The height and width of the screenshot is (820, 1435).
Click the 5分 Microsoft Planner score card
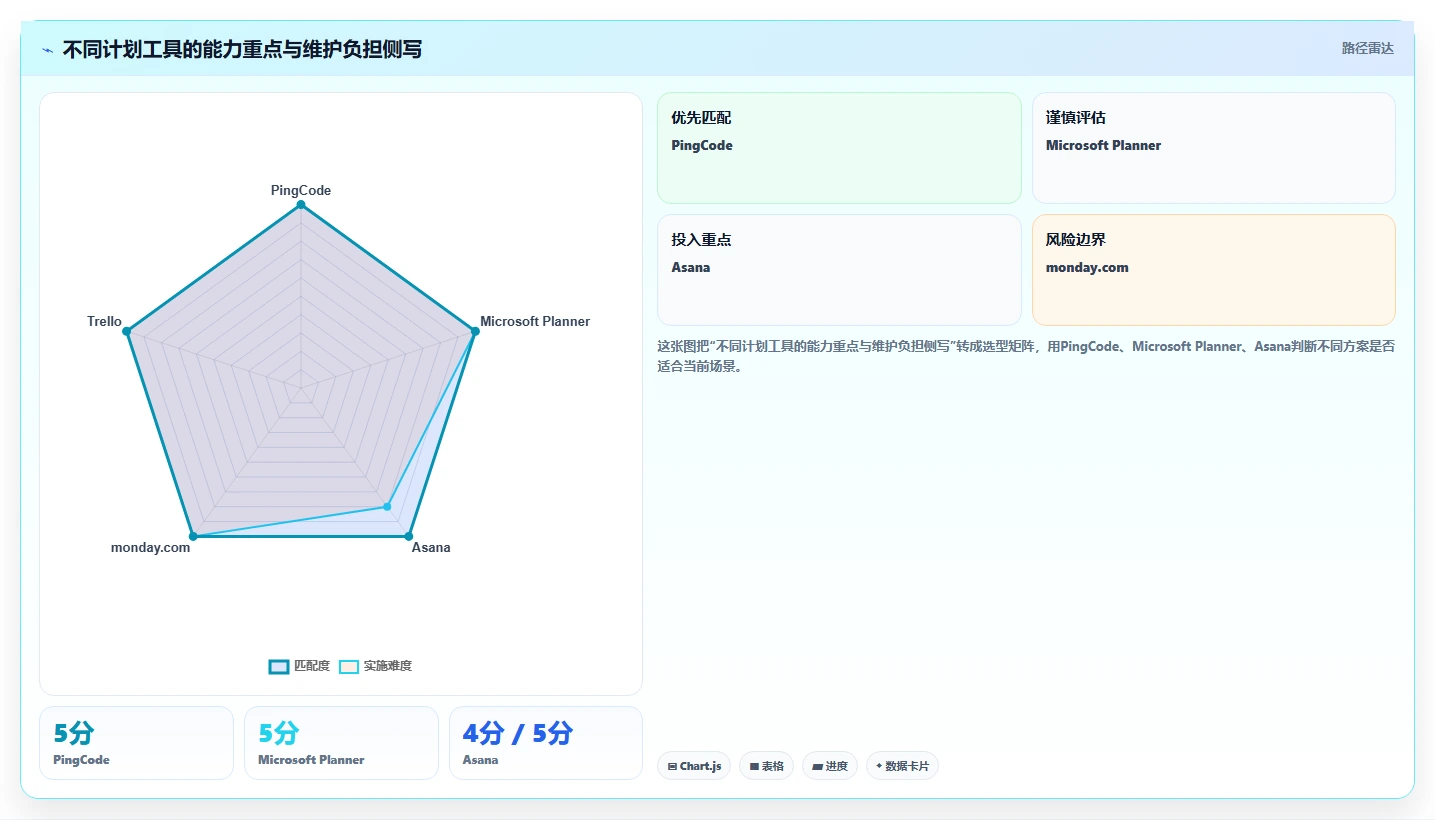tap(341, 743)
